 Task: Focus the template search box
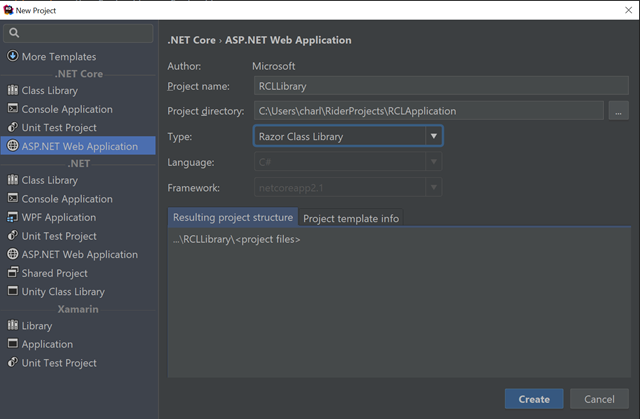(x=80, y=33)
